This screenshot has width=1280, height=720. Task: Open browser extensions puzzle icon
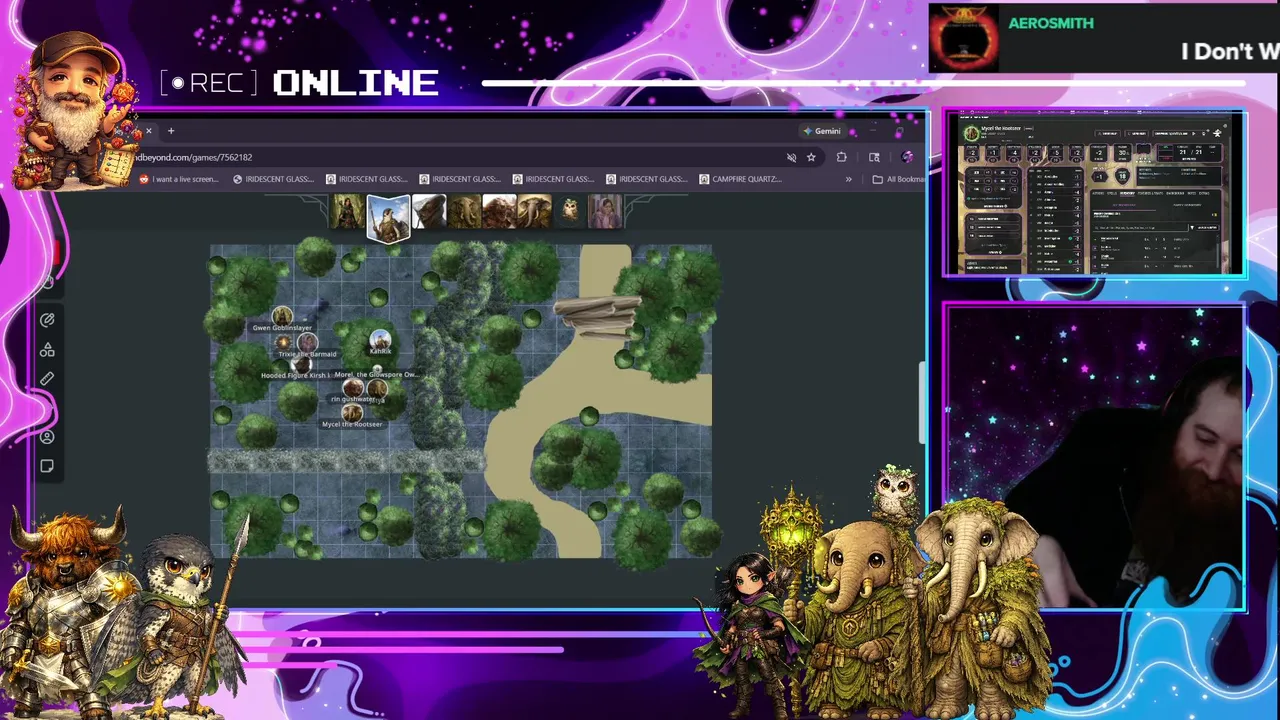pyautogui.click(x=841, y=157)
